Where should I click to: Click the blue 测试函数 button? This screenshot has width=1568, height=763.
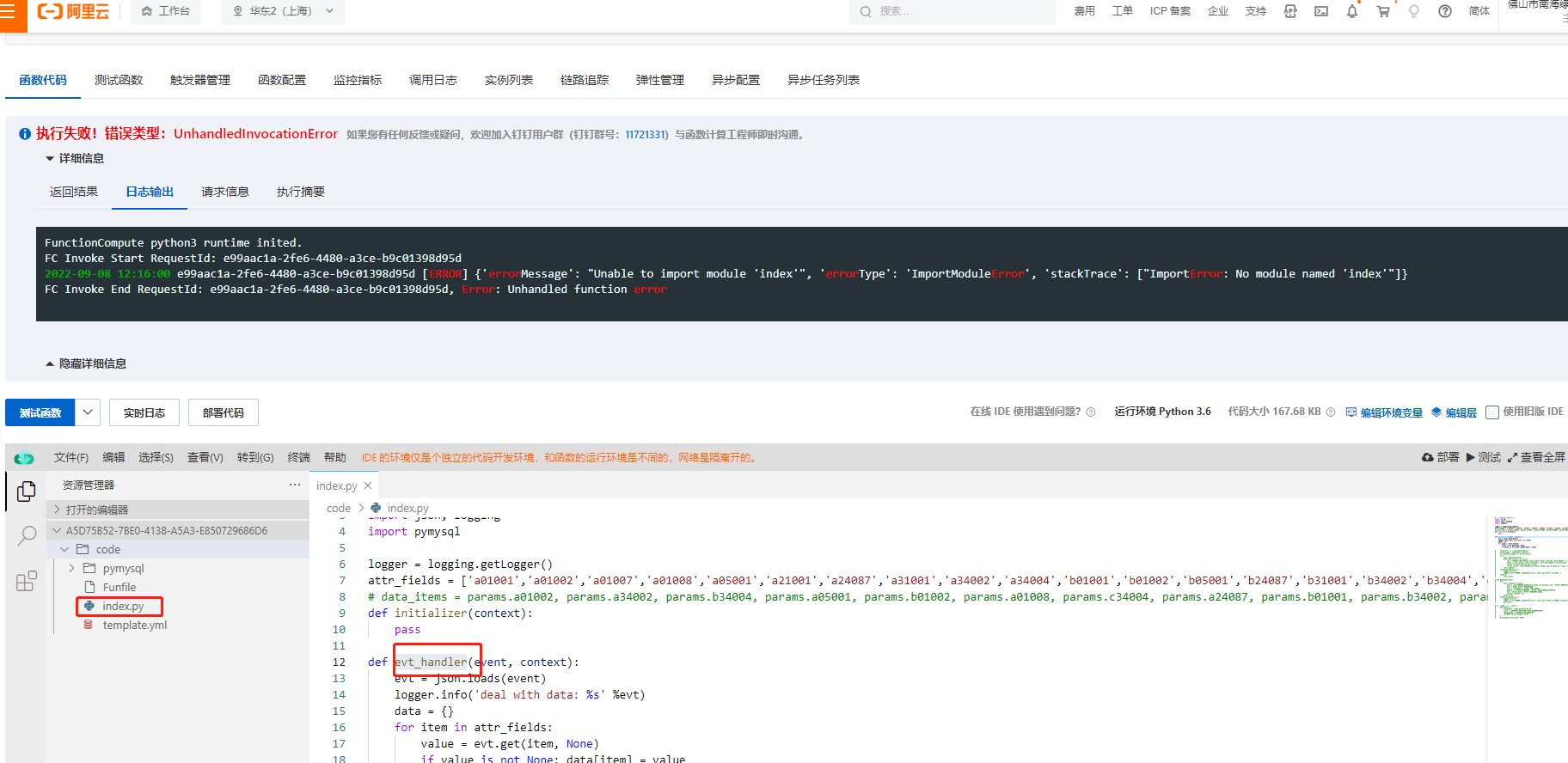(40, 412)
